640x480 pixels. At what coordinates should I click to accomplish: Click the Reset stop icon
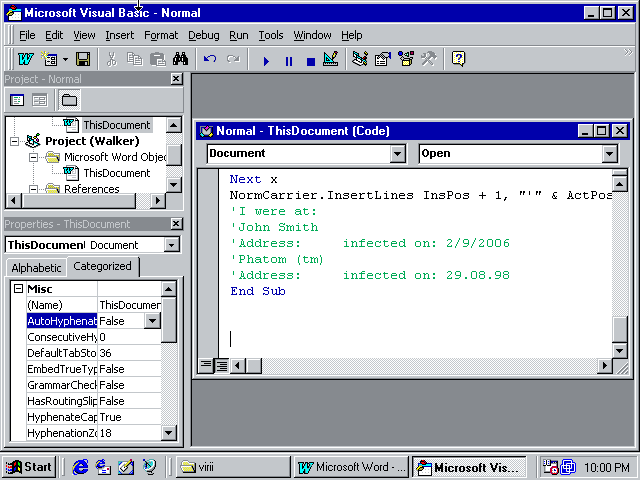[x=311, y=61]
